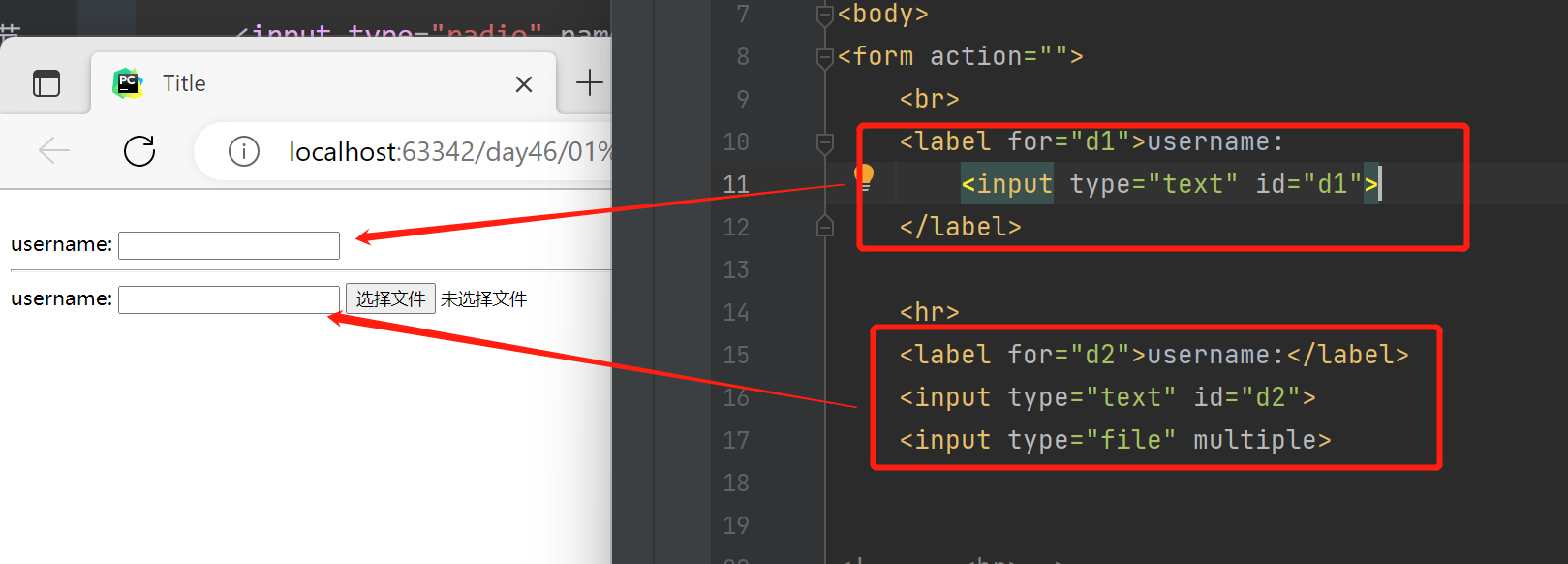Collapse the label fold marker on line 10
This screenshot has width=1568, height=564.
[825, 143]
